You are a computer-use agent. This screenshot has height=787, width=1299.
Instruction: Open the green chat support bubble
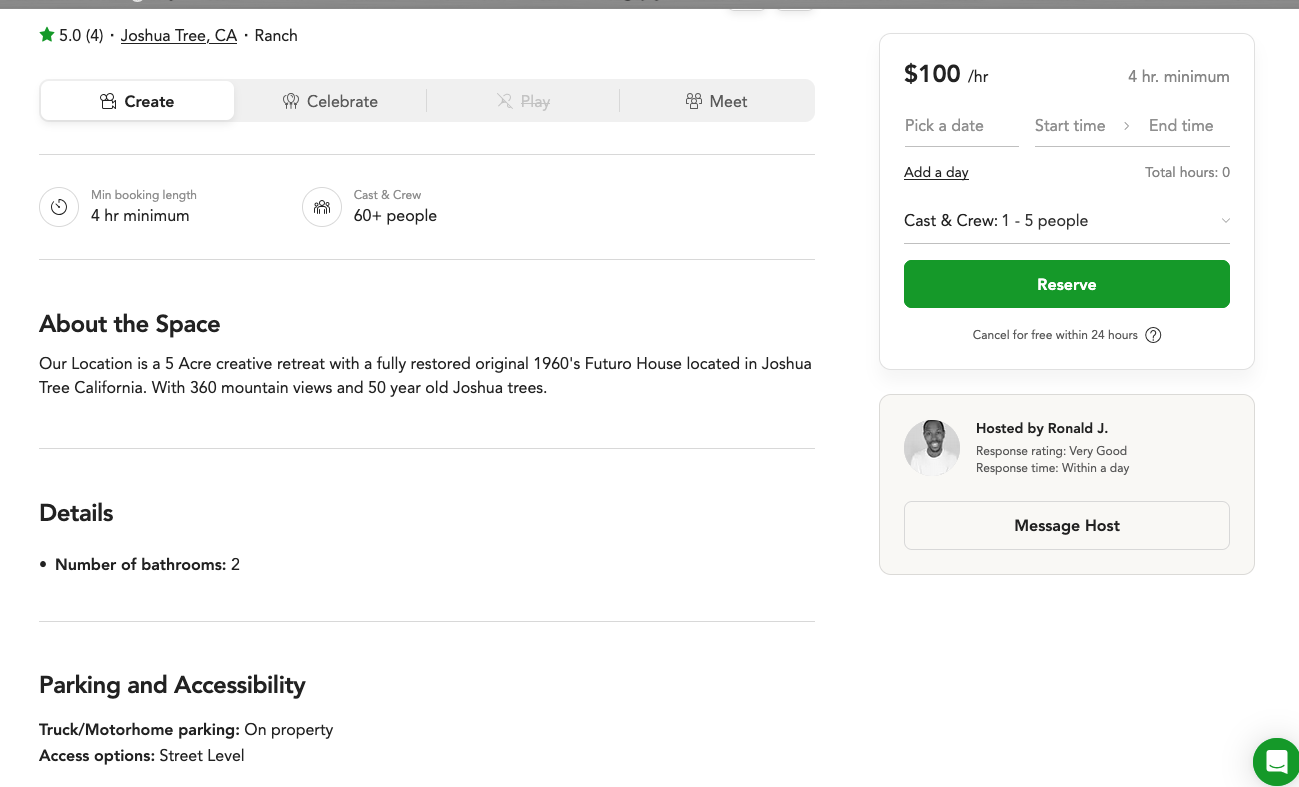[x=1276, y=762]
